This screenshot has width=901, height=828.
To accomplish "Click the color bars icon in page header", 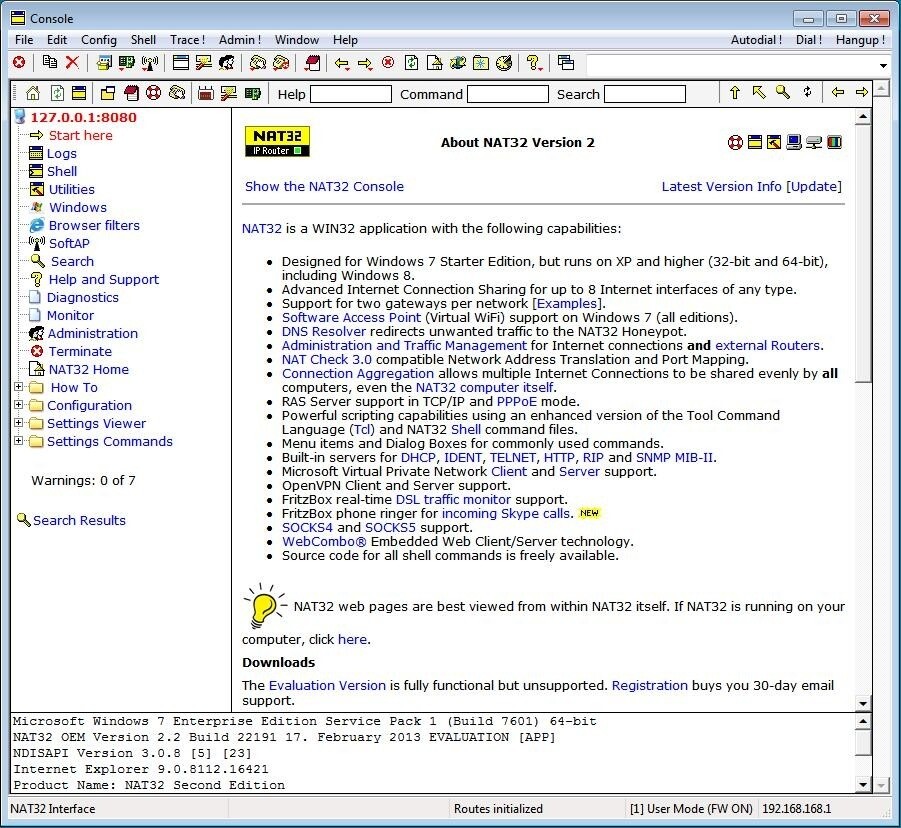I will point(834,142).
